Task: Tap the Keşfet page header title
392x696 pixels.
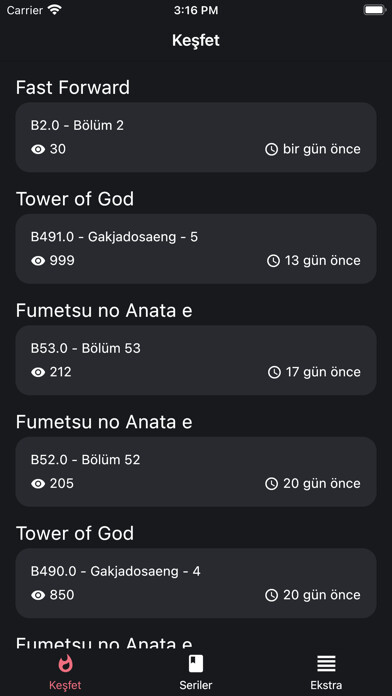Action: [196, 41]
